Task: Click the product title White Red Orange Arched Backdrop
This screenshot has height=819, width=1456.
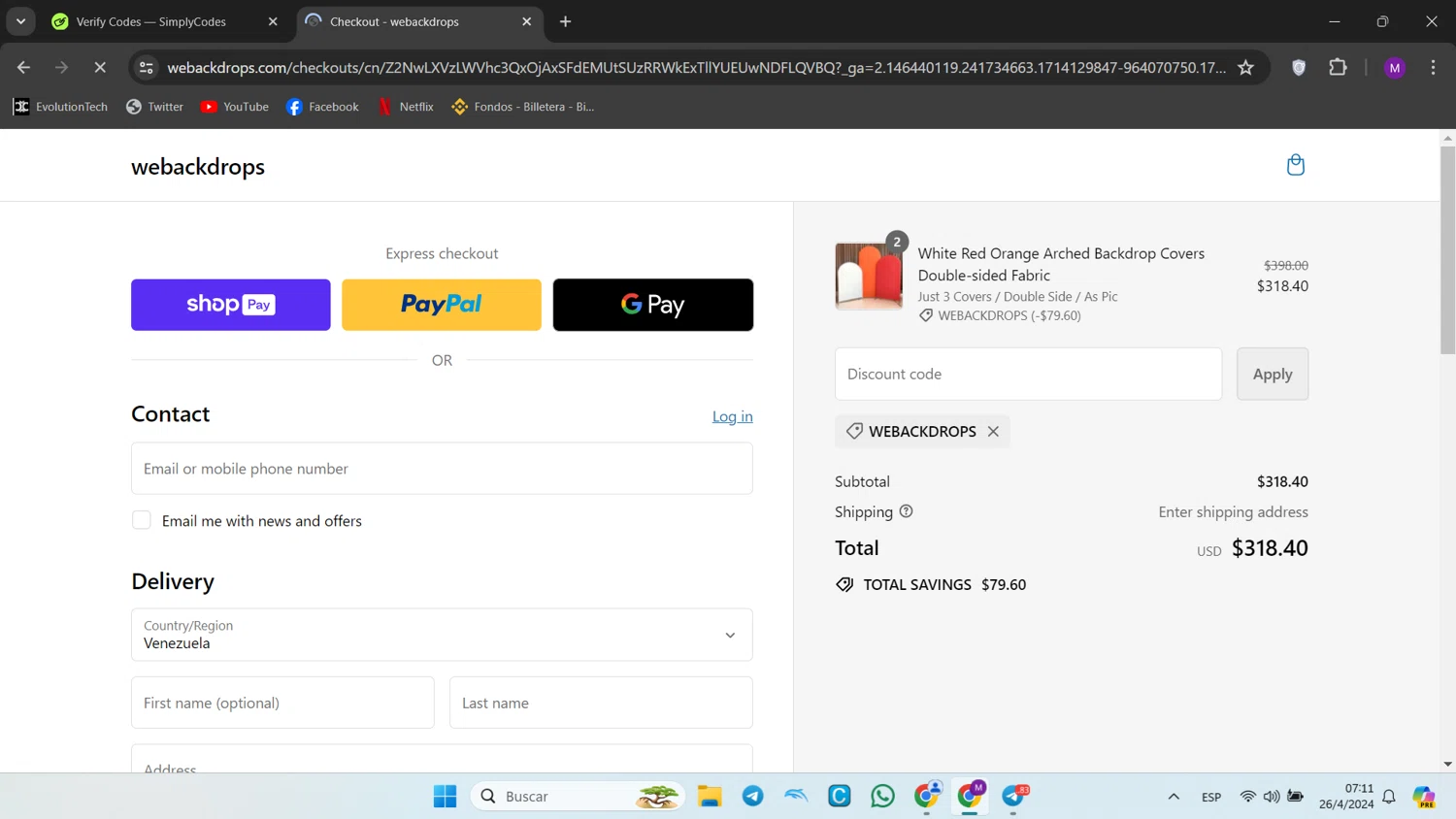Action: pyautogui.click(x=1061, y=264)
